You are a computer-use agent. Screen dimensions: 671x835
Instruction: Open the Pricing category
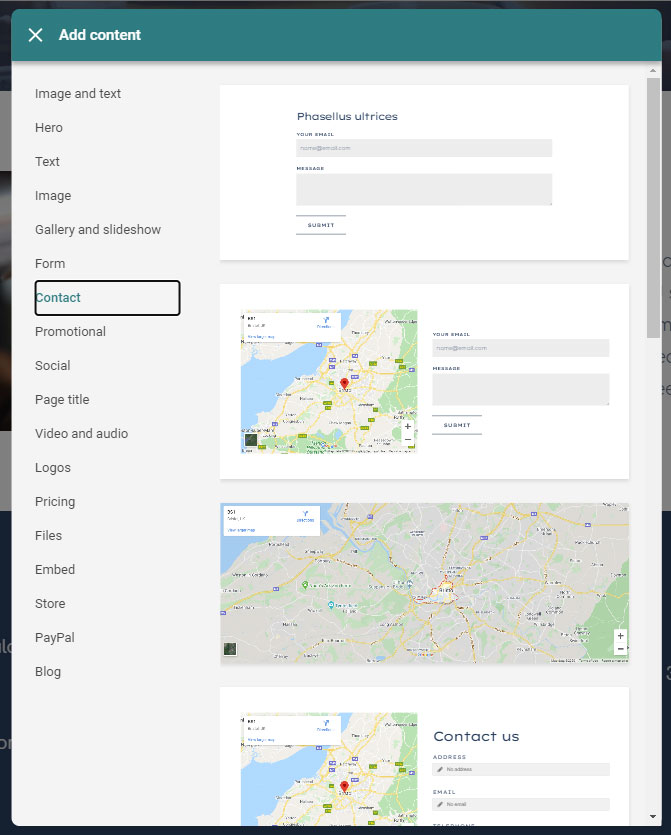(x=55, y=502)
